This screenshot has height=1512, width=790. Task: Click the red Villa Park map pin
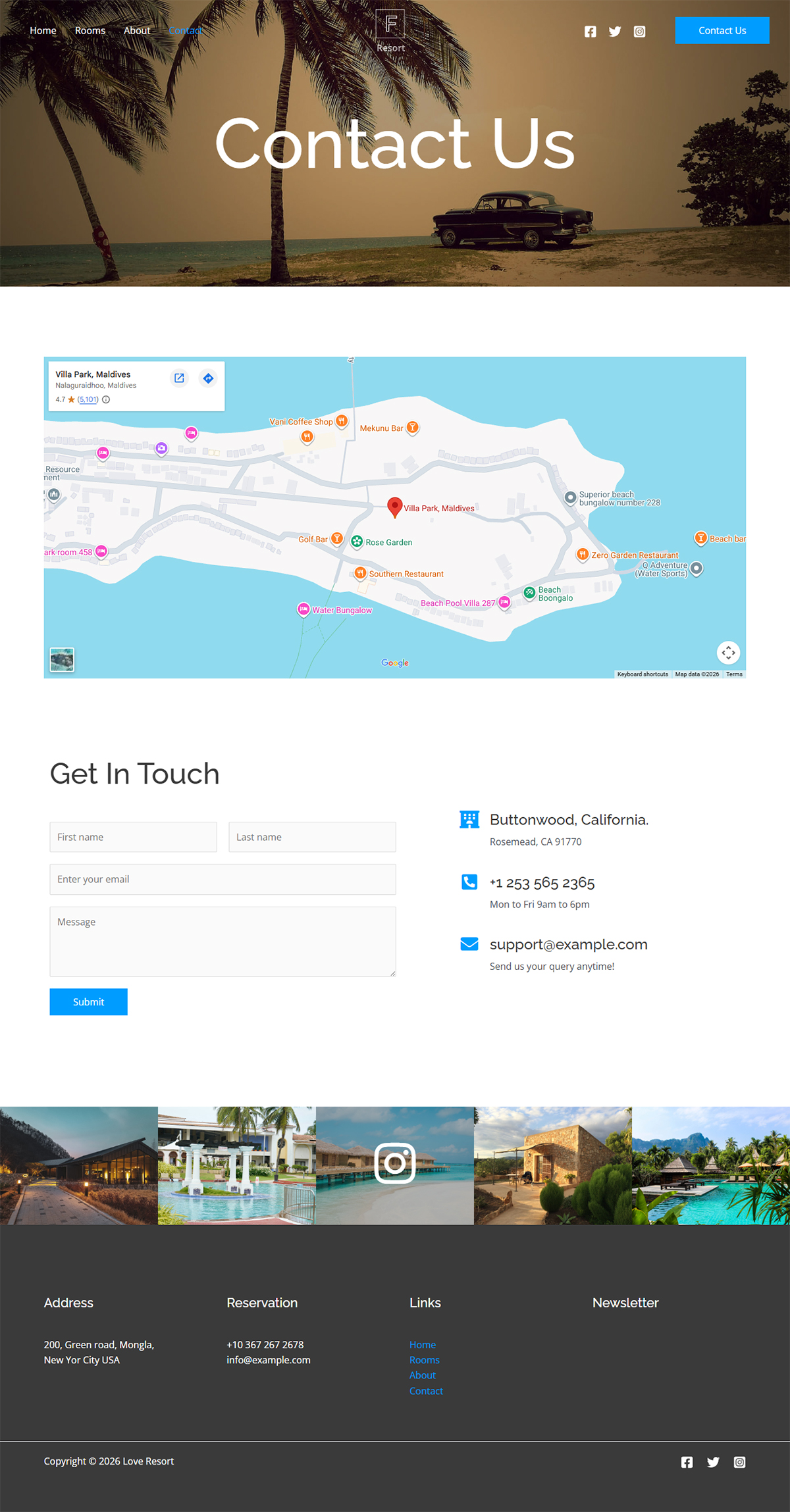tap(394, 507)
